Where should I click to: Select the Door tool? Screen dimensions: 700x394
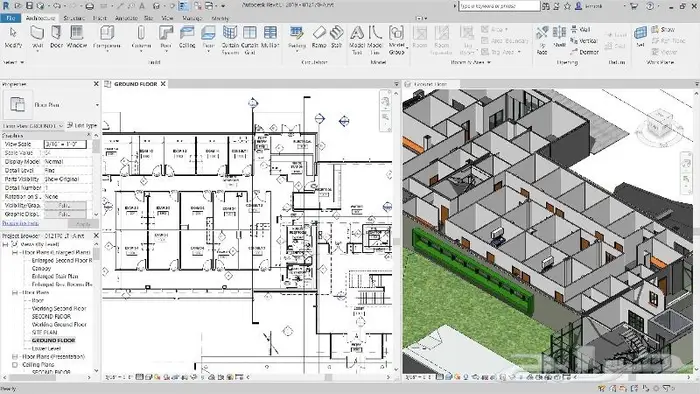click(56, 37)
